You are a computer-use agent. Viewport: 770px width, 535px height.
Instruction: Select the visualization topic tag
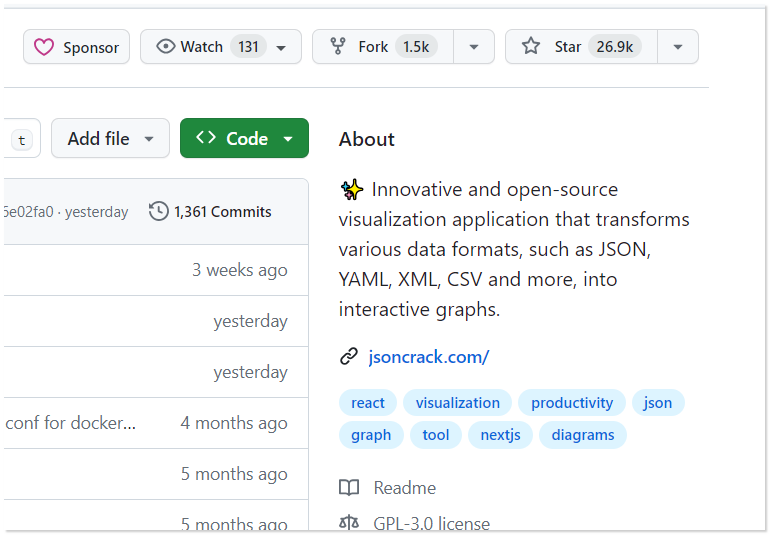point(458,403)
